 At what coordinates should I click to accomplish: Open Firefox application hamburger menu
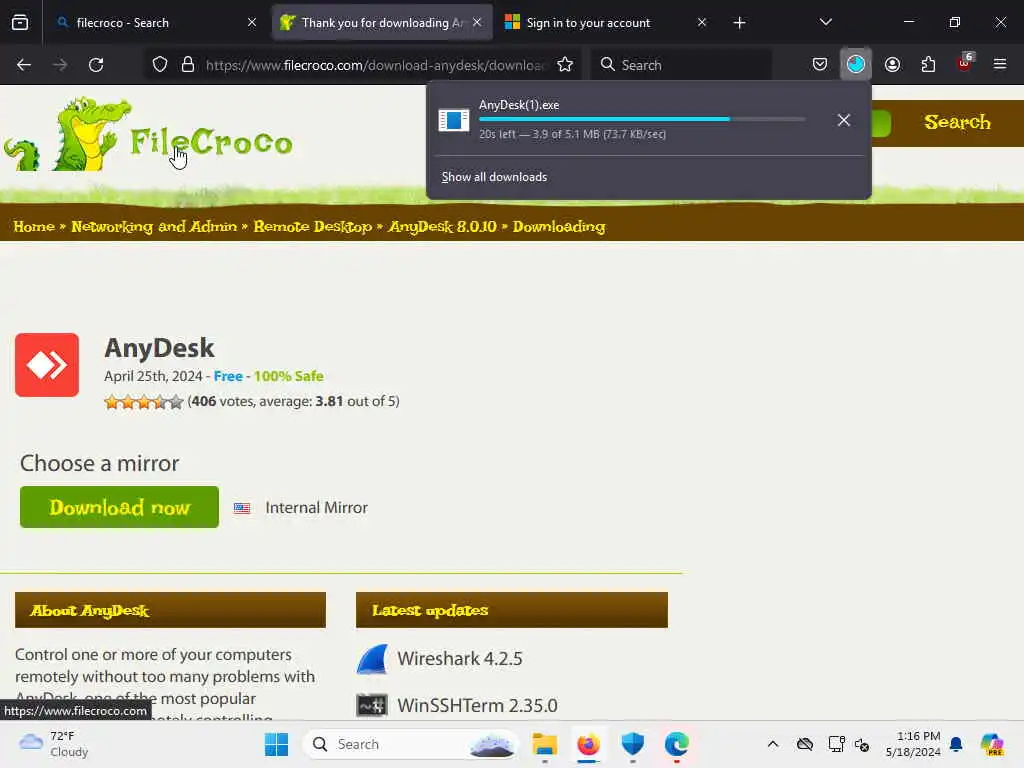coord(1000,64)
